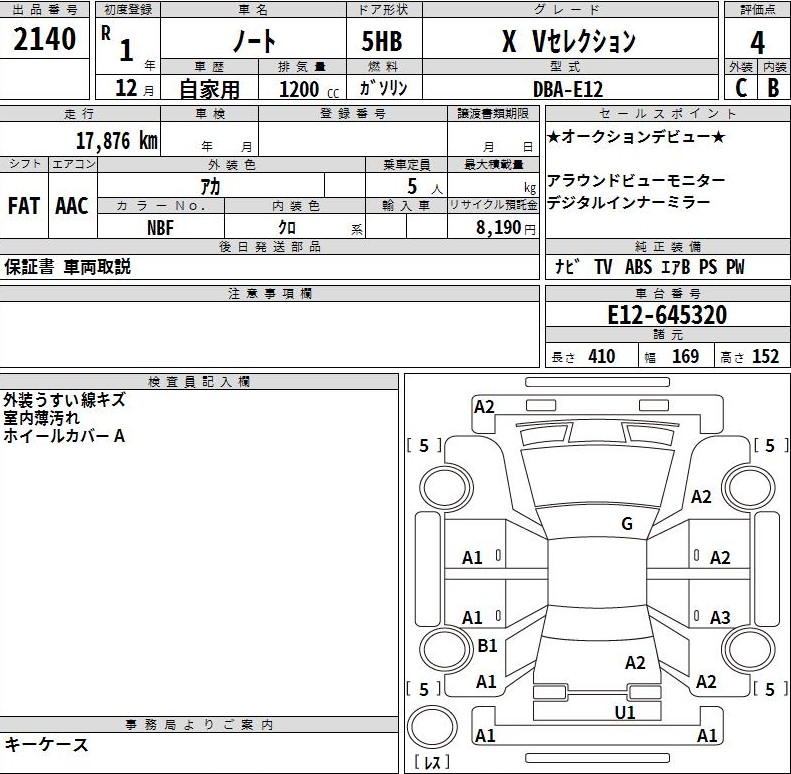
Task: Click model code DBA-E12
Action: coord(568,89)
